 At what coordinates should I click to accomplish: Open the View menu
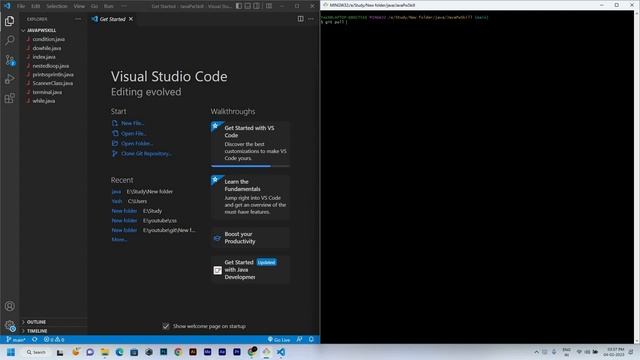pos(79,6)
